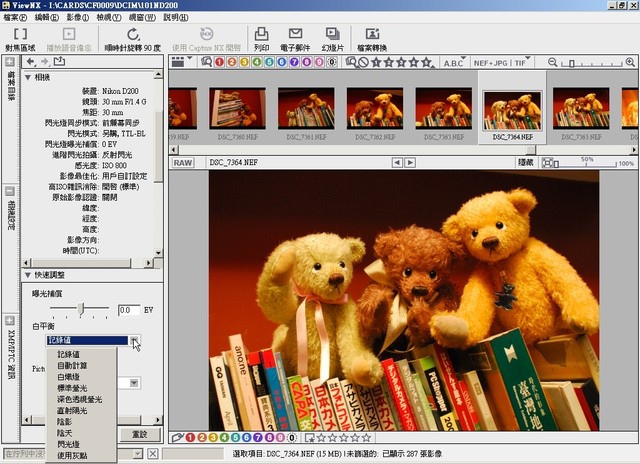
Task: Show next image with right arrow
Action: (410, 162)
